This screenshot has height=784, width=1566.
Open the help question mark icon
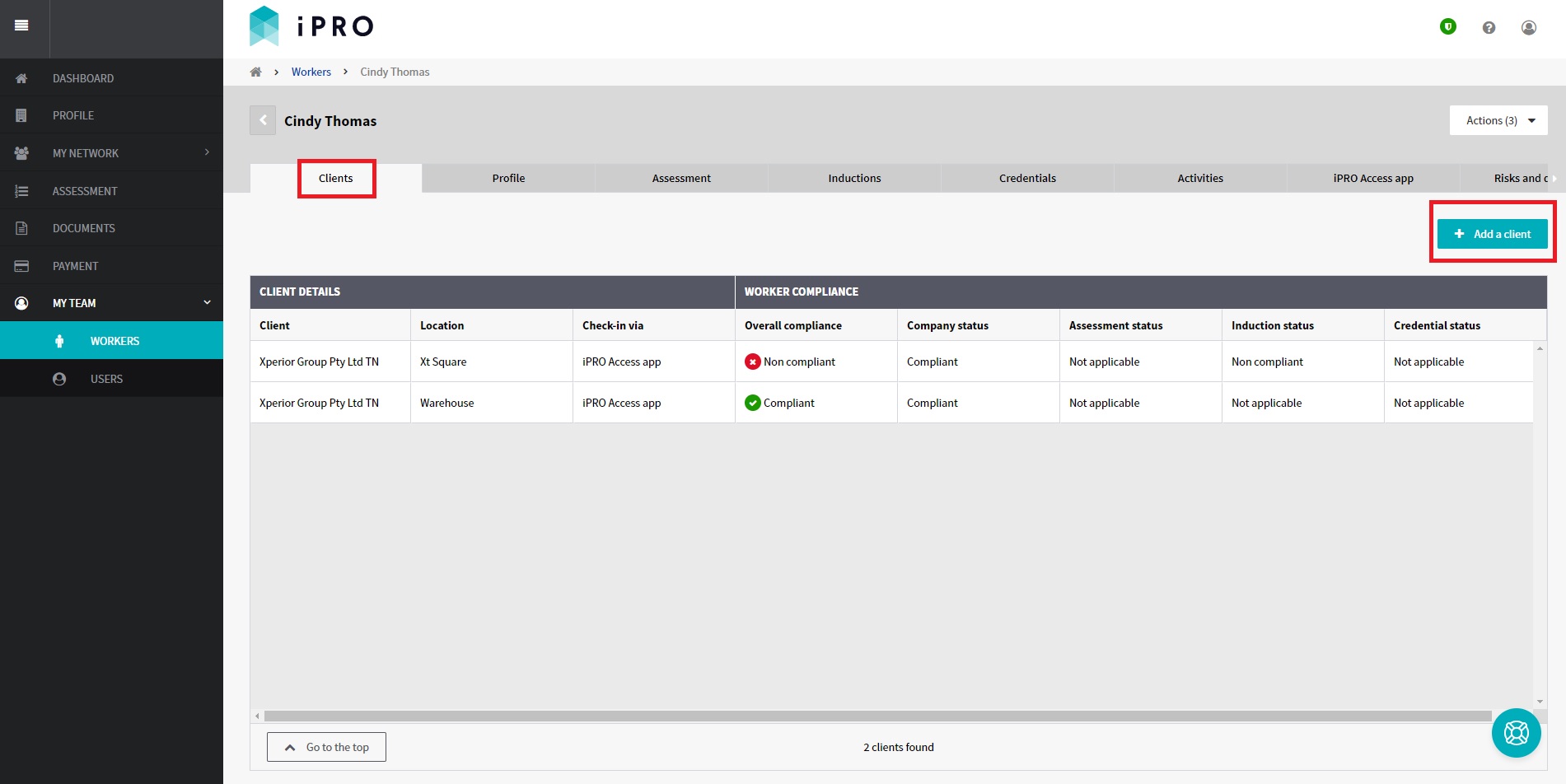[x=1489, y=27]
